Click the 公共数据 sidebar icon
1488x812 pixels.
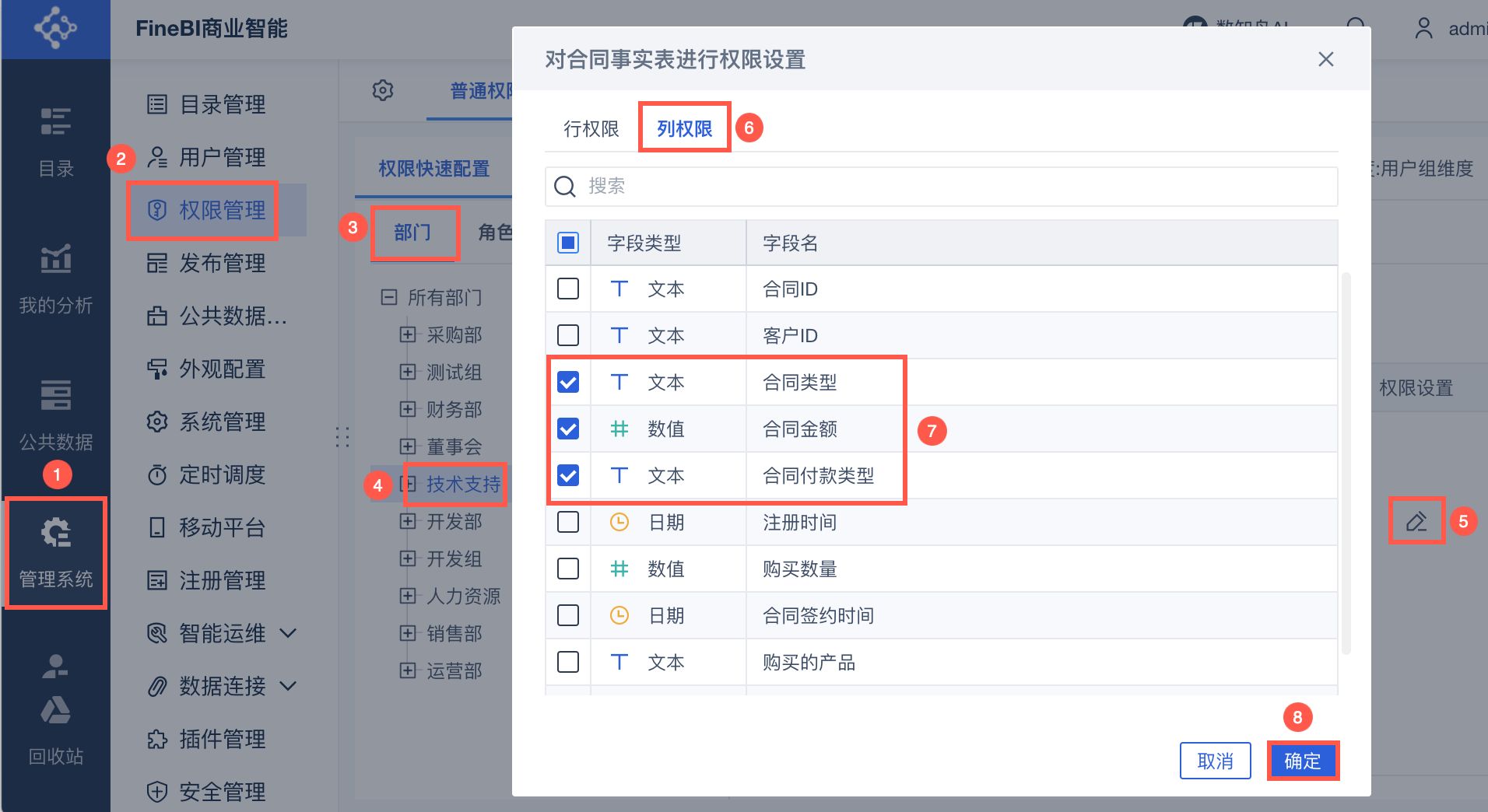pyautogui.click(x=56, y=395)
